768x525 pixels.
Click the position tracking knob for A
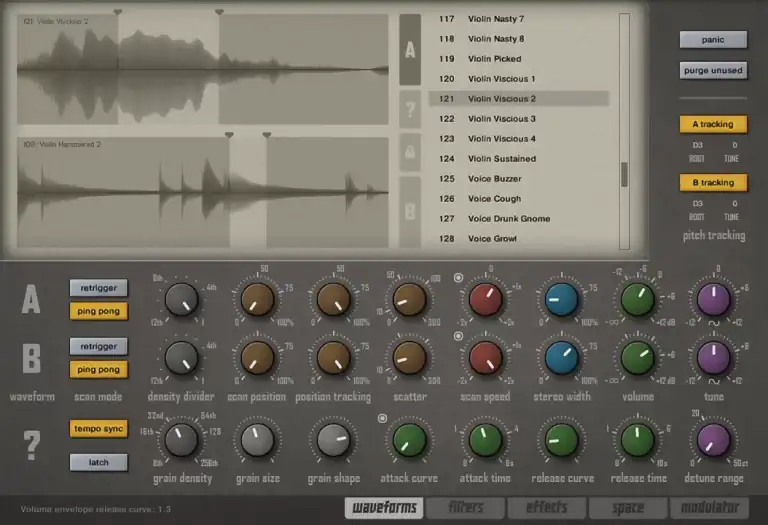(334, 300)
